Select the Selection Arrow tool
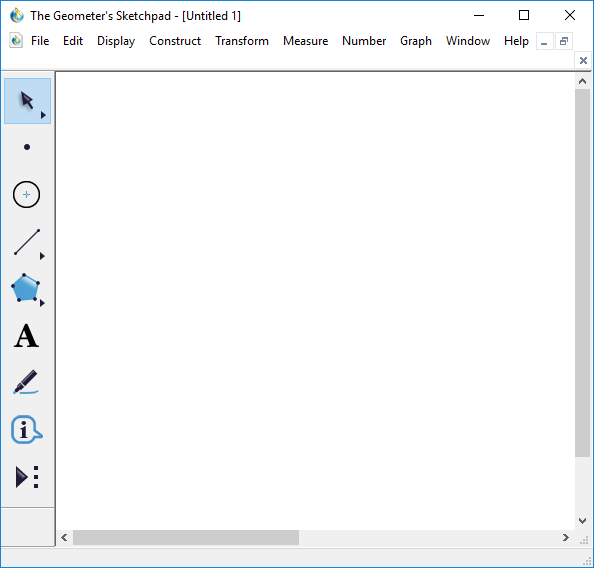Image resolution: width=594 pixels, height=568 pixels. click(x=27, y=101)
